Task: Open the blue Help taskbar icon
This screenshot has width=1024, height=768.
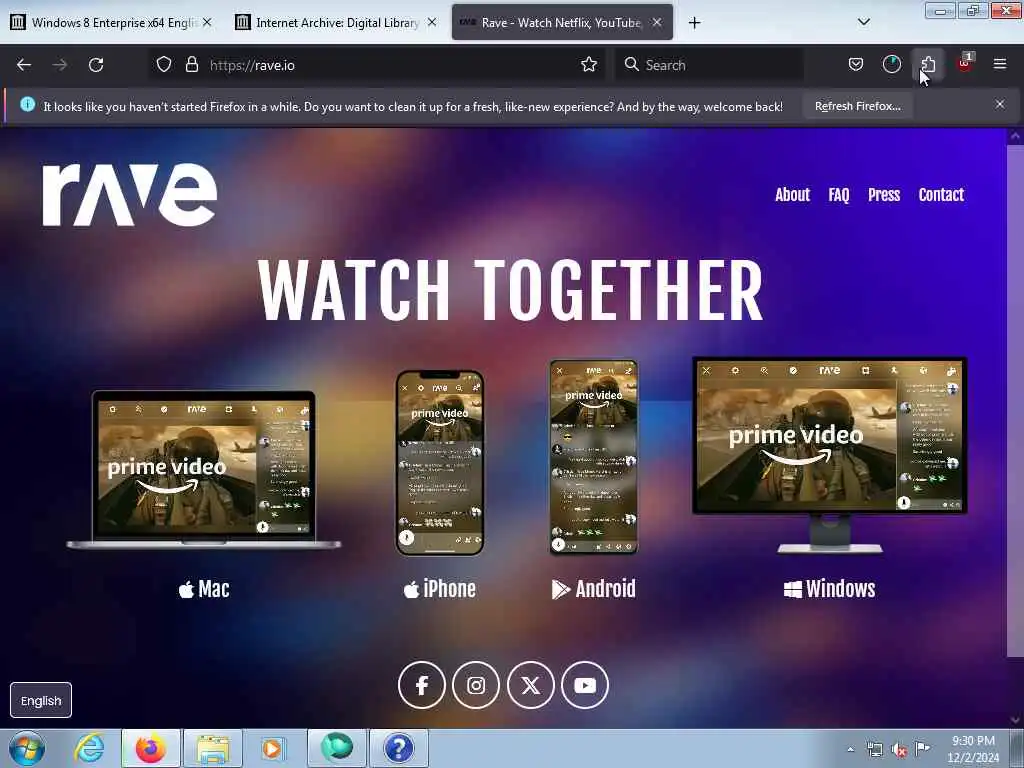Action: [x=399, y=748]
